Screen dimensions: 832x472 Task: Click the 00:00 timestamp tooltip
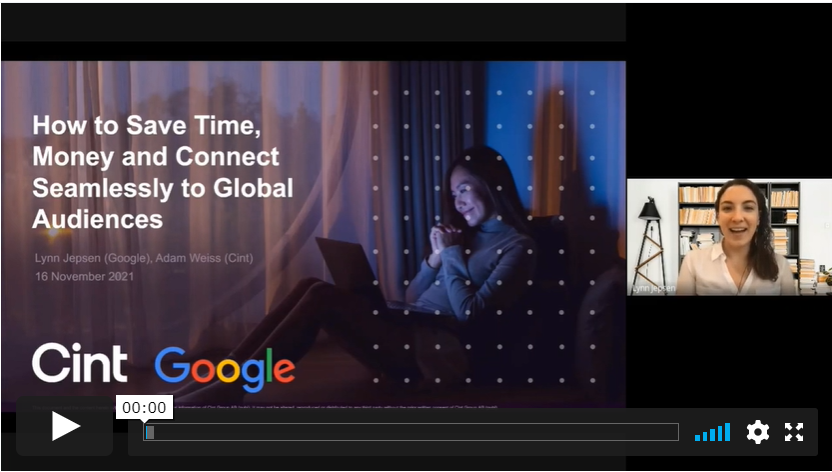click(x=144, y=407)
